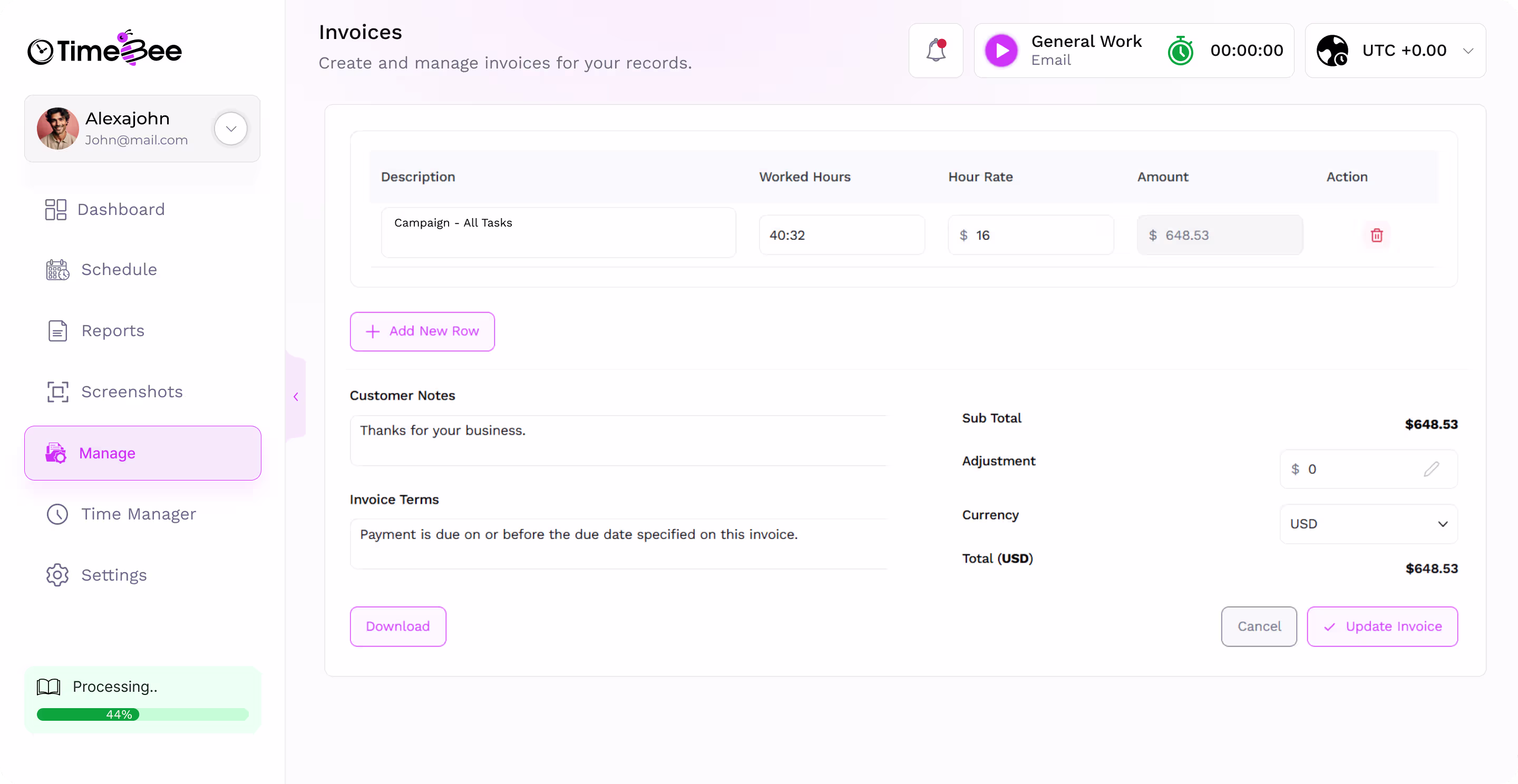This screenshot has width=1518, height=784.
Task: Click the 44% processing progress bar
Action: click(x=143, y=714)
